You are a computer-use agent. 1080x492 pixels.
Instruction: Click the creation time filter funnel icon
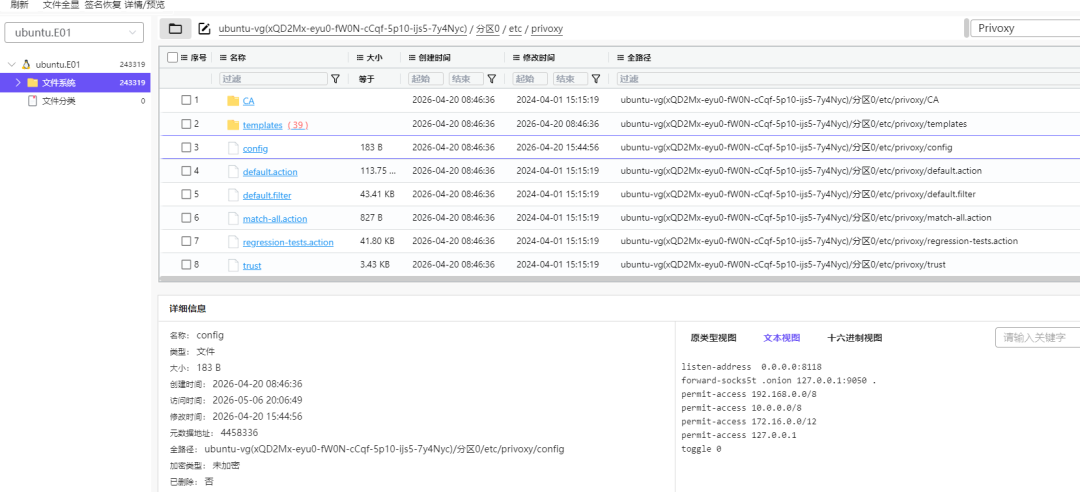tap(492, 79)
